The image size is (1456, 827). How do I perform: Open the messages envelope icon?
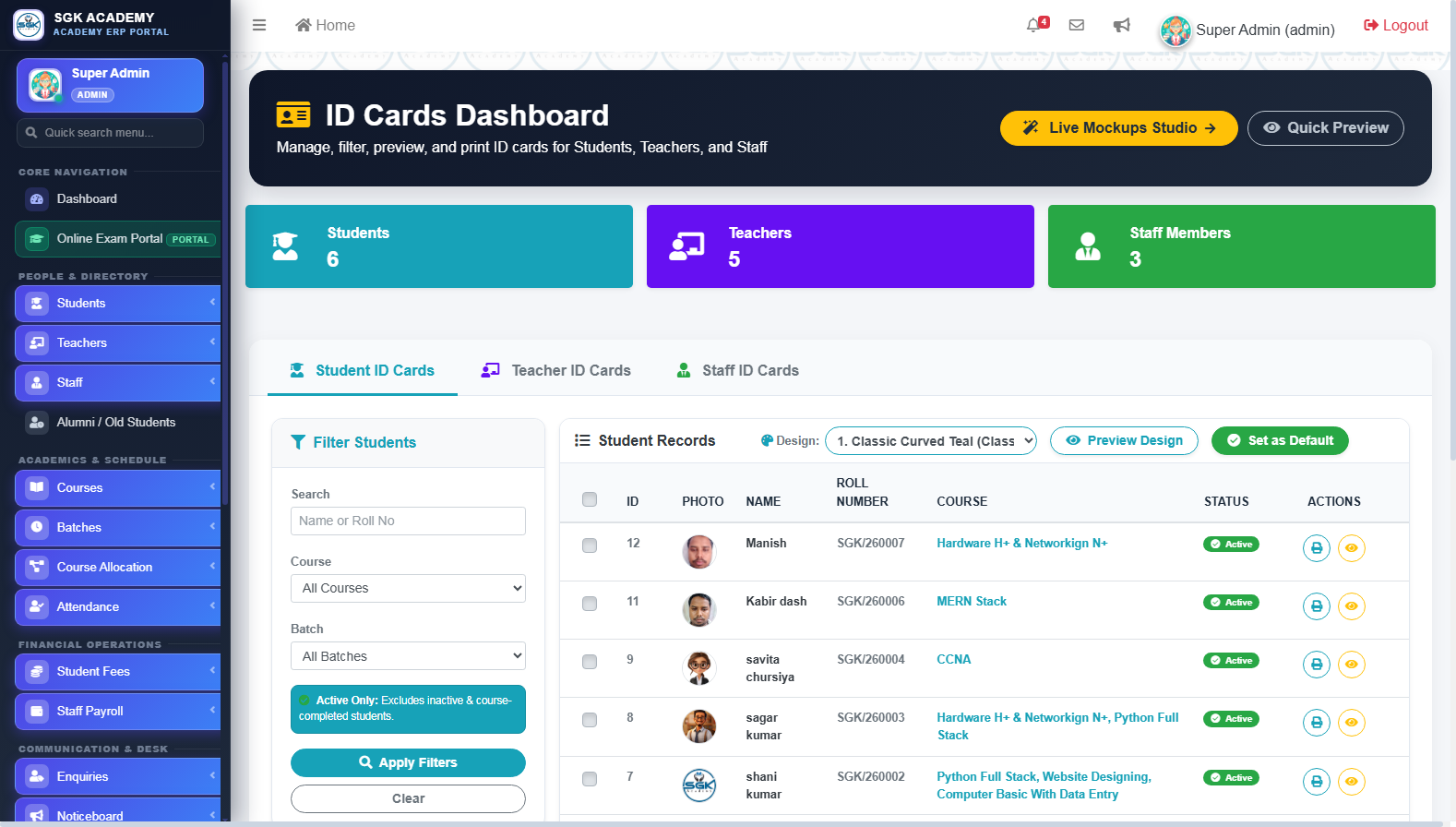[x=1076, y=25]
